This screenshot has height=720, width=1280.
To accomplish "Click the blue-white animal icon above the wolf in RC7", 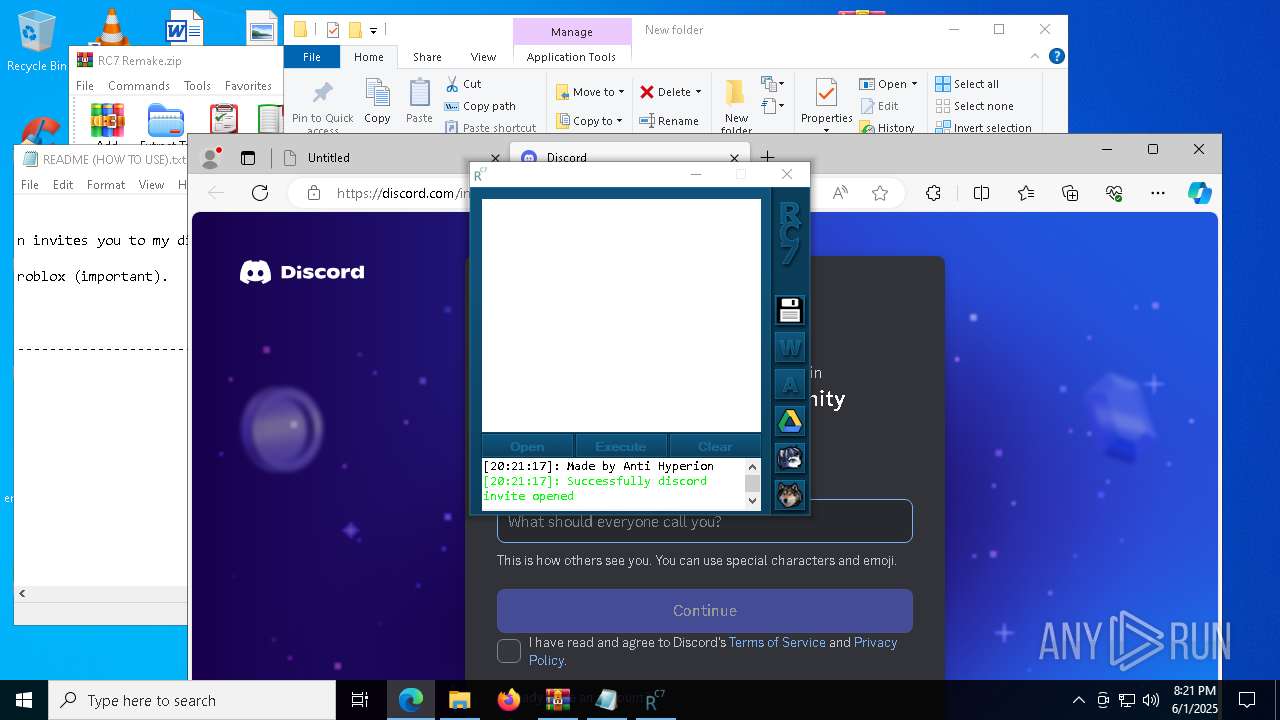I will 790,458.
